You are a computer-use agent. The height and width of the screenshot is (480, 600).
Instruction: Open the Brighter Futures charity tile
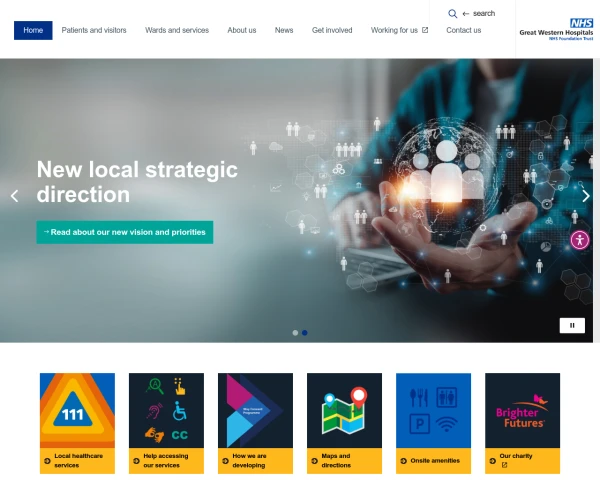pos(522,423)
